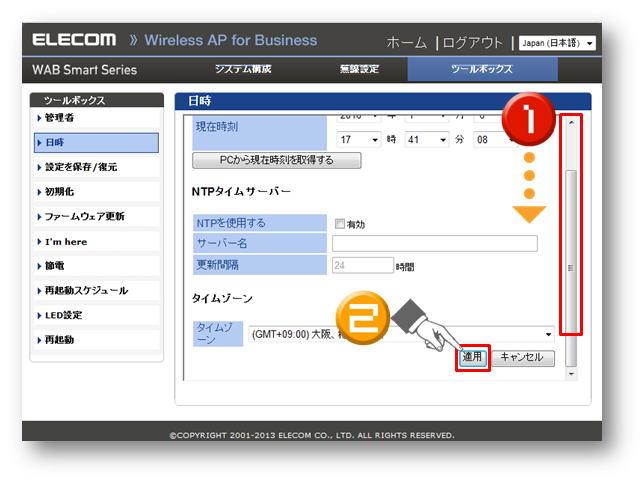
Task: Click PCから現在時刻を取得する button
Action: pyautogui.click(x=277, y=161)
